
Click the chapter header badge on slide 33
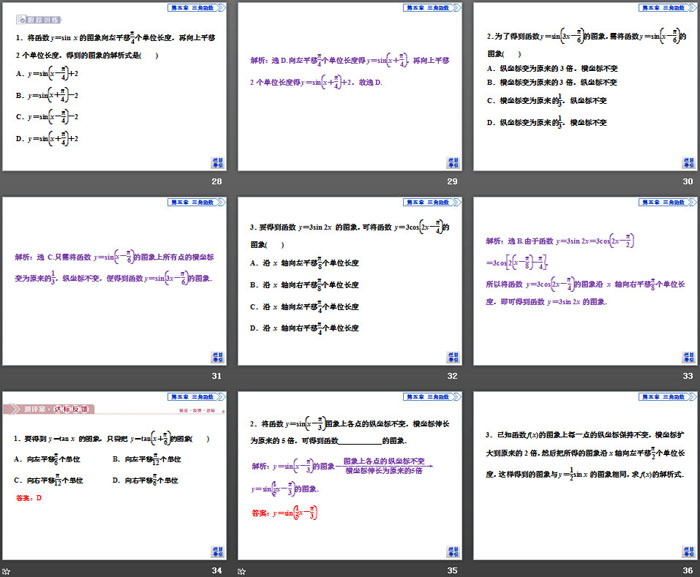point(668,202)
